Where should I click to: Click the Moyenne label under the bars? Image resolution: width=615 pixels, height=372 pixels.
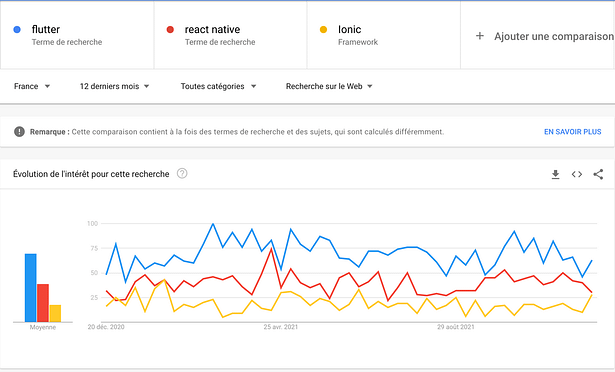click(x=43, y=327)
